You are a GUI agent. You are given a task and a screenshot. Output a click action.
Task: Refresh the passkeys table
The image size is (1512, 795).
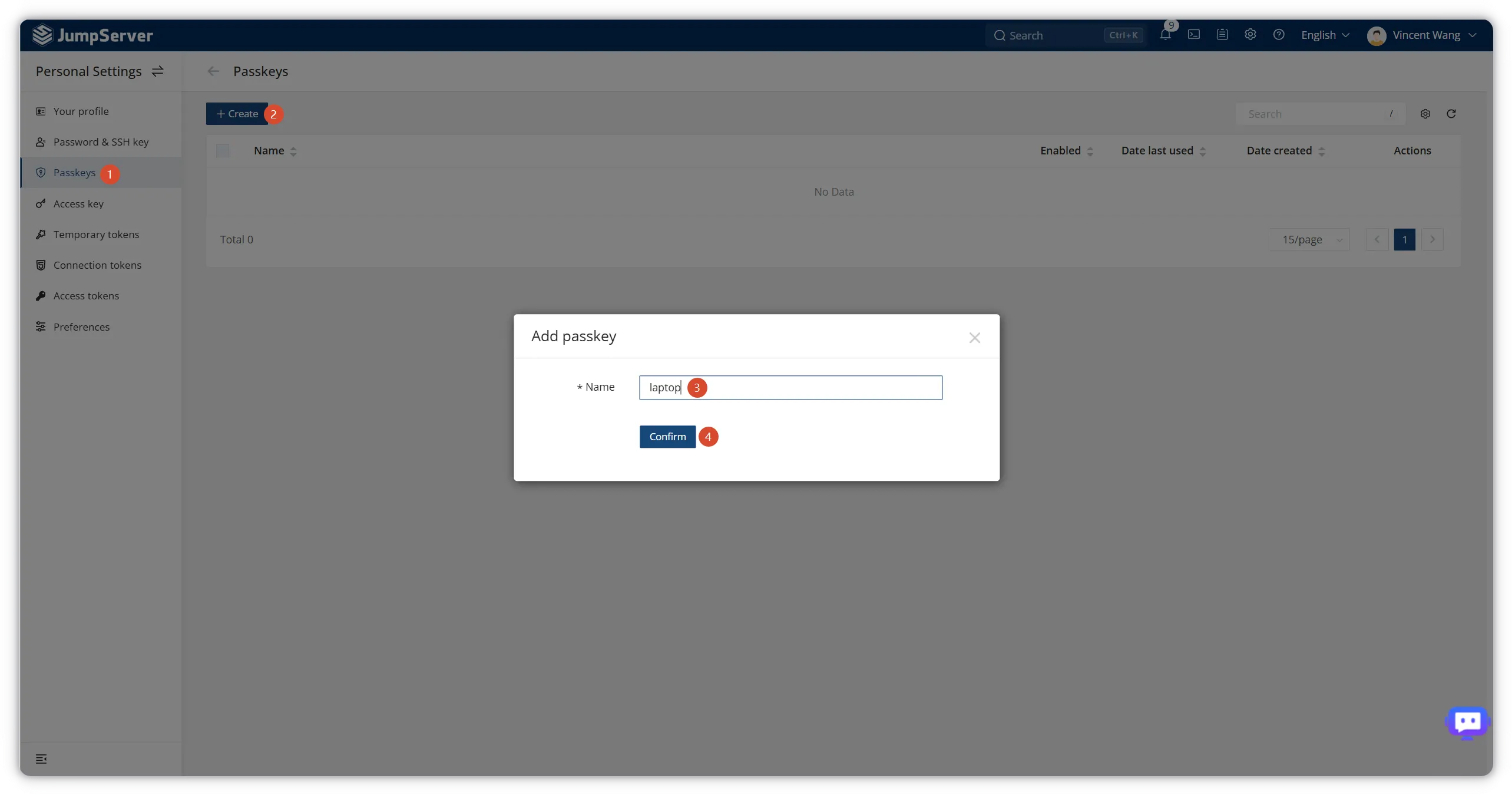click(1451, 114)
